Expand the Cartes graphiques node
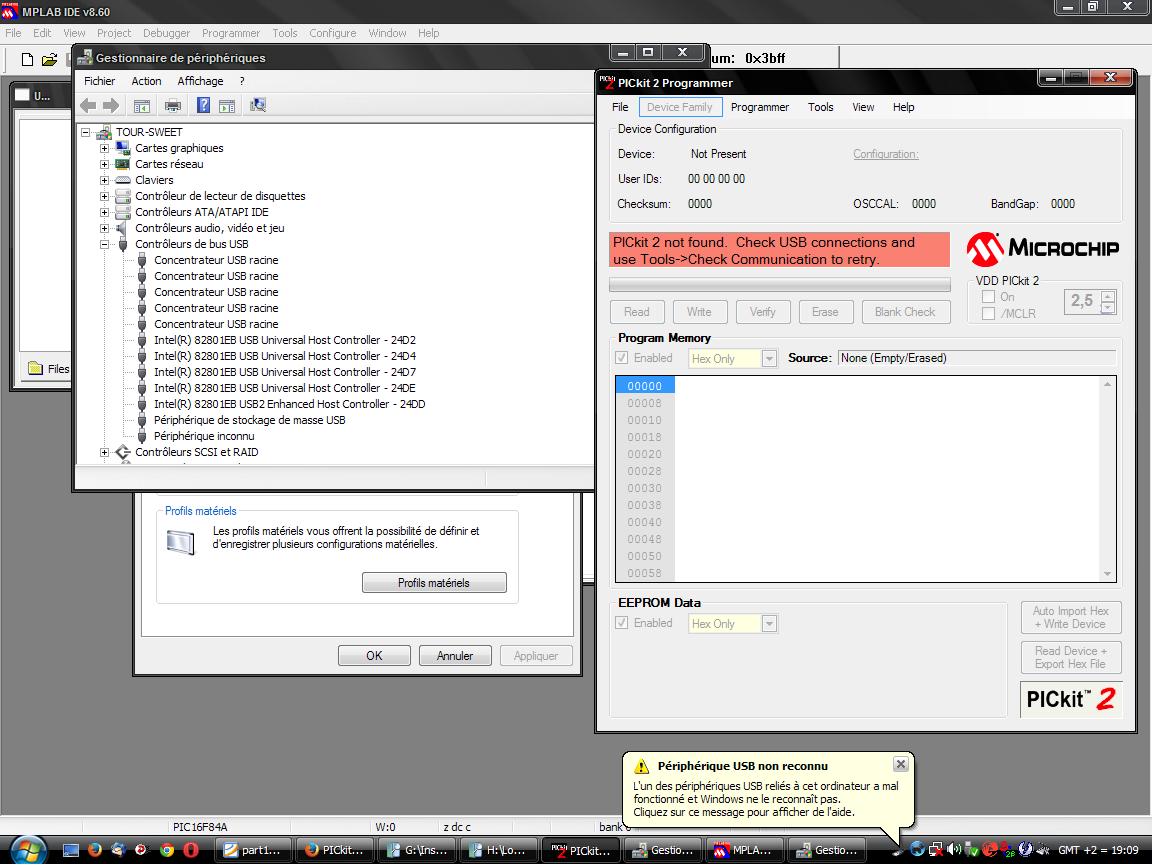 (104, 149)
